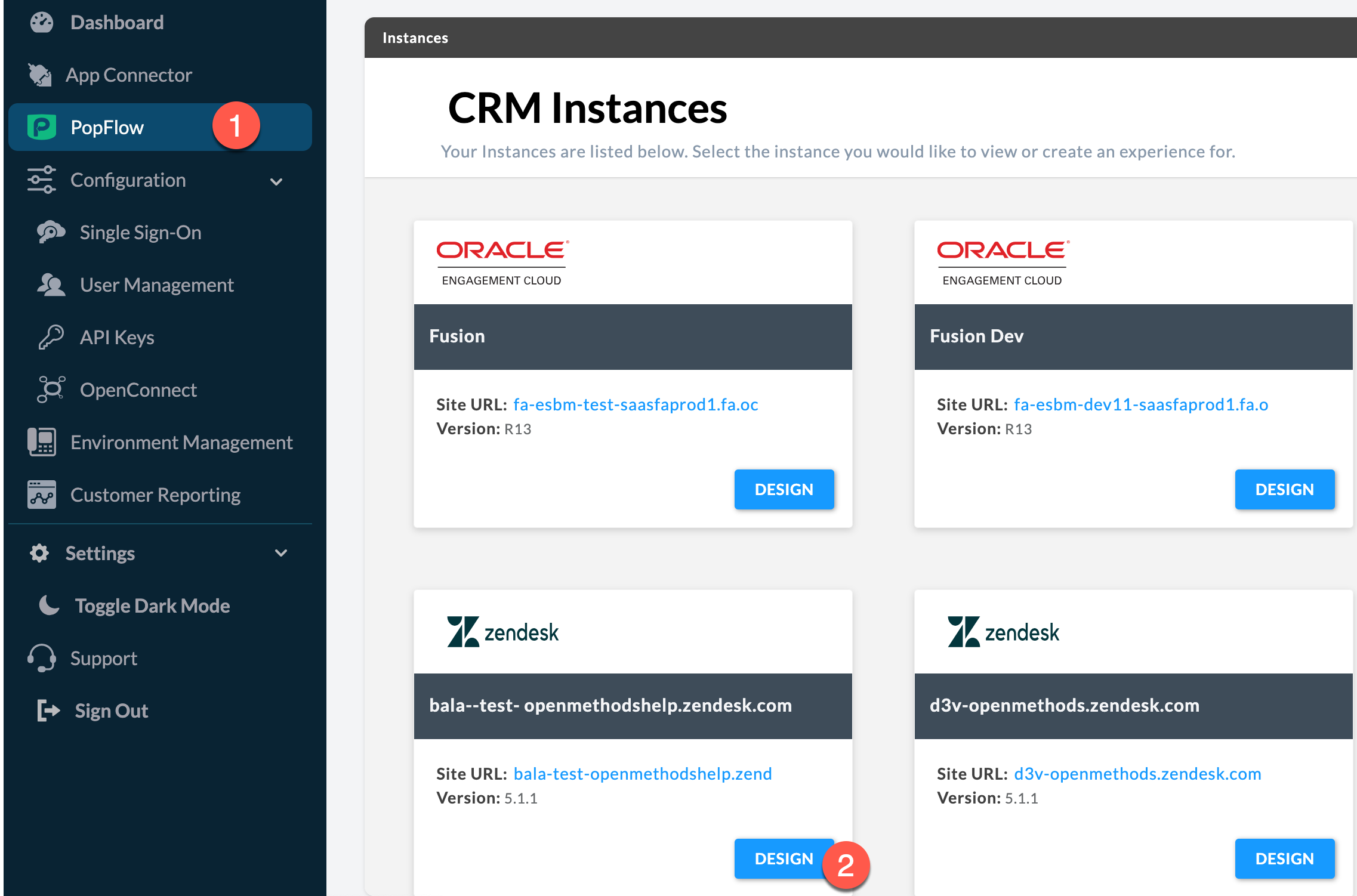Click the Oracle logo on Fusion Dev card
Viewport: 1357px width, 896px height.
[1003, 263]
